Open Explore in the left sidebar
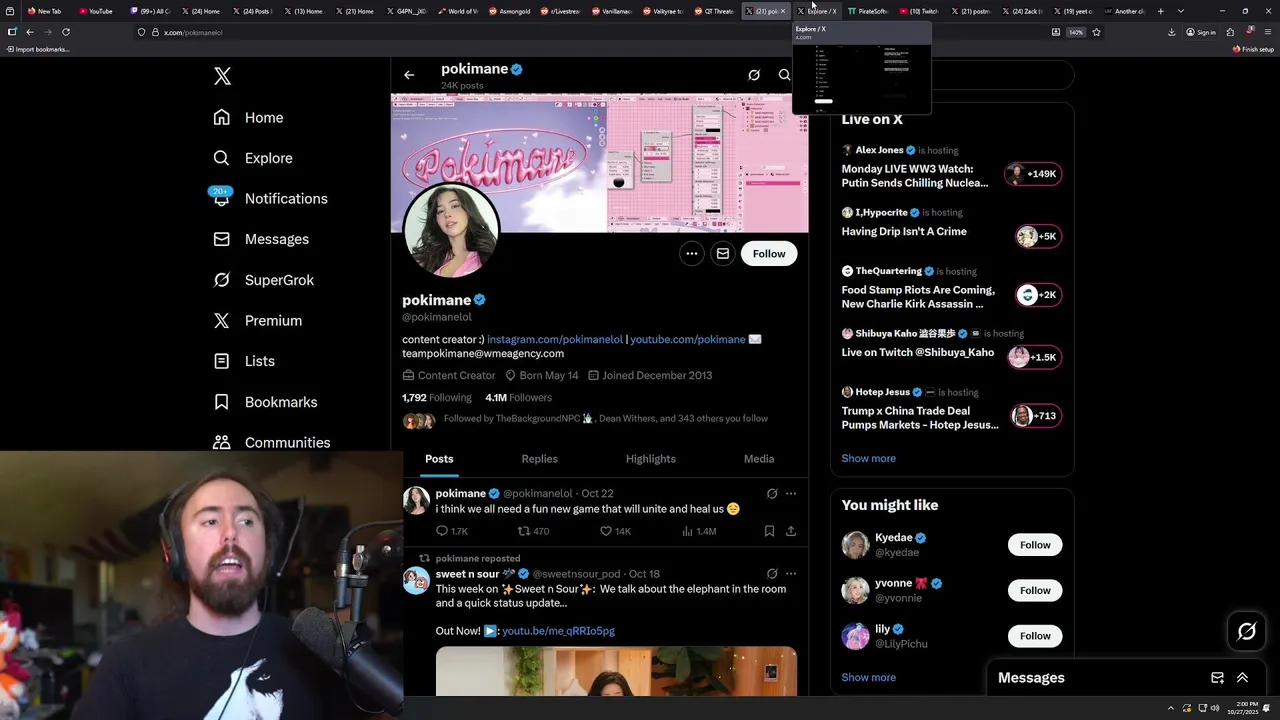 (253, 158)
